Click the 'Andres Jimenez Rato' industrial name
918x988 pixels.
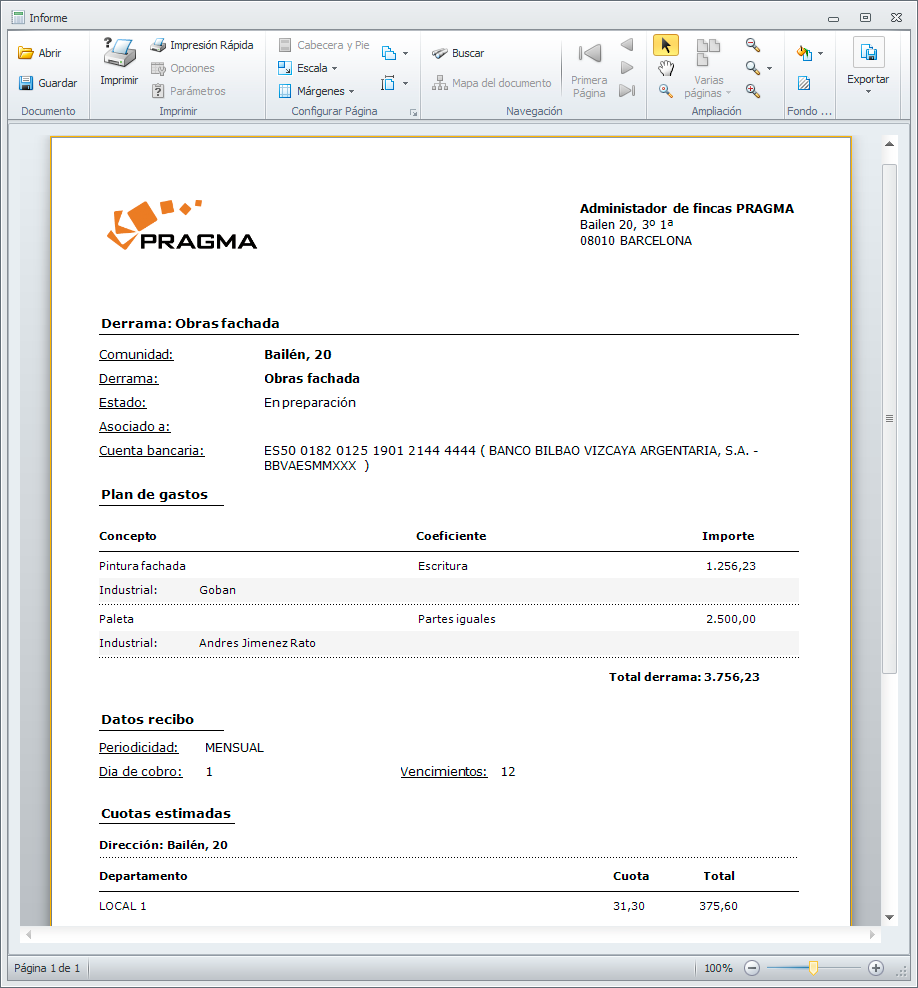[x=257, y=643]
